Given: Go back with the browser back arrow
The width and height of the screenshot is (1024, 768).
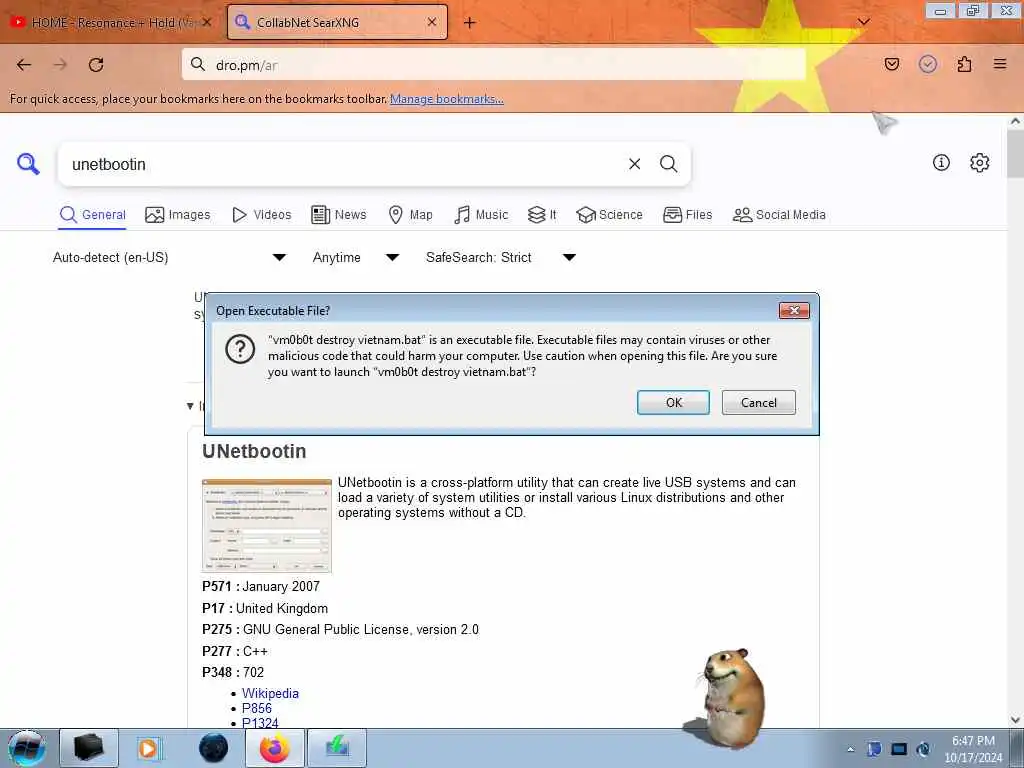Looking at the screenshot, I should click(x=24, y=65).
